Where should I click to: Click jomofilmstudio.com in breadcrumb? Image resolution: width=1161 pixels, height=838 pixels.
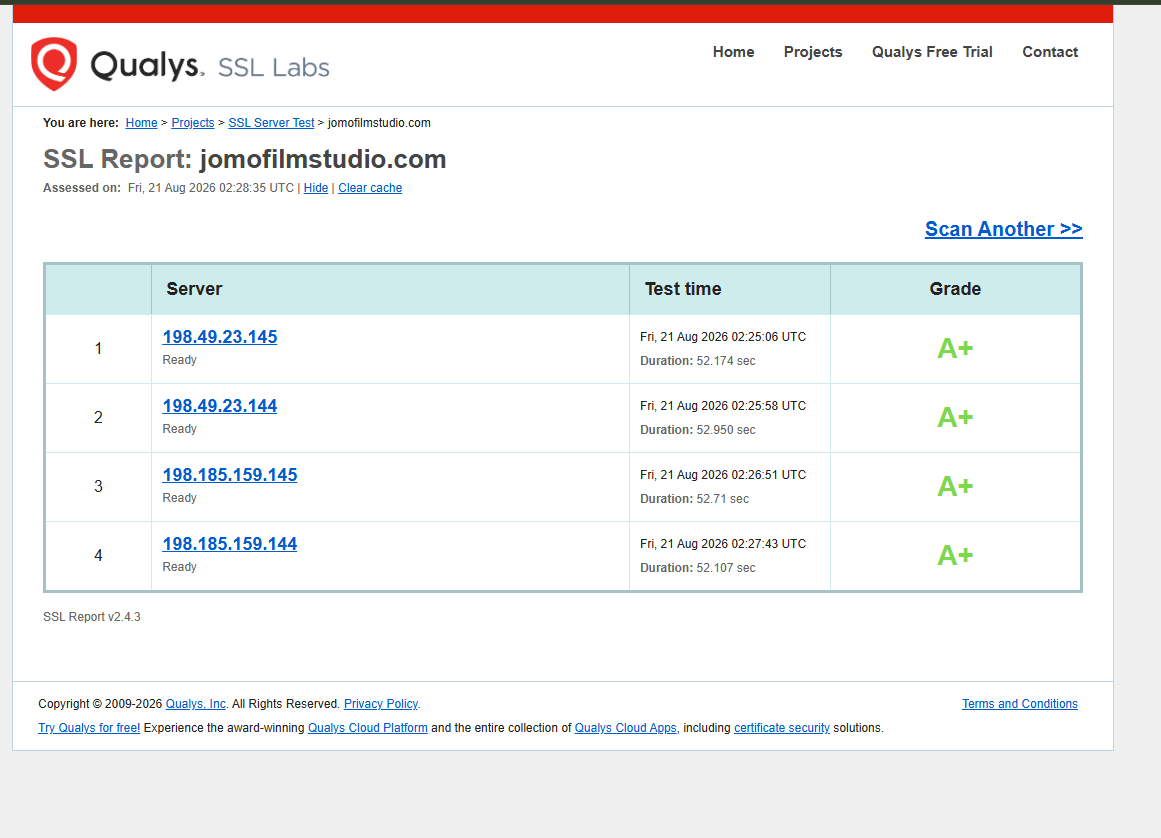(379, 123)
